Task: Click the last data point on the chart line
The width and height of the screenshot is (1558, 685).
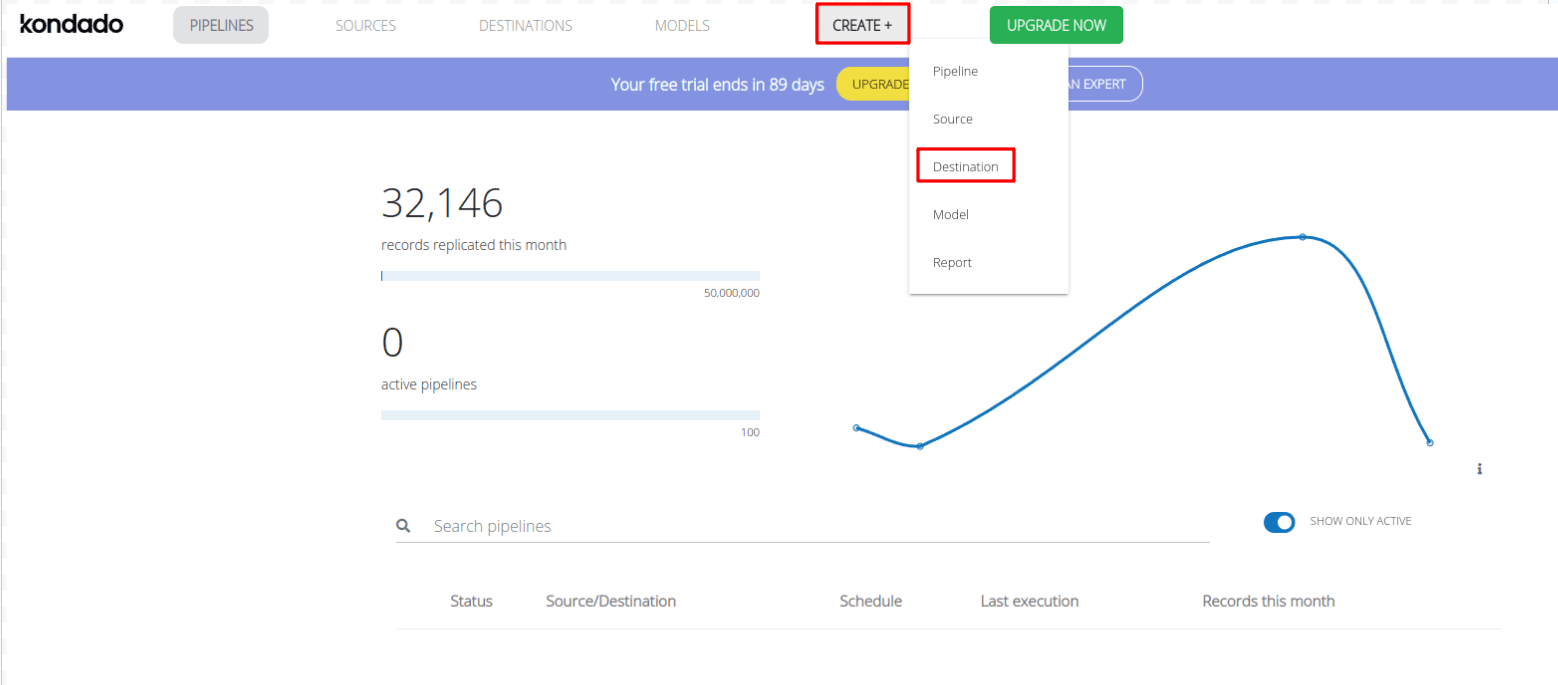Action: (1430, 442)
